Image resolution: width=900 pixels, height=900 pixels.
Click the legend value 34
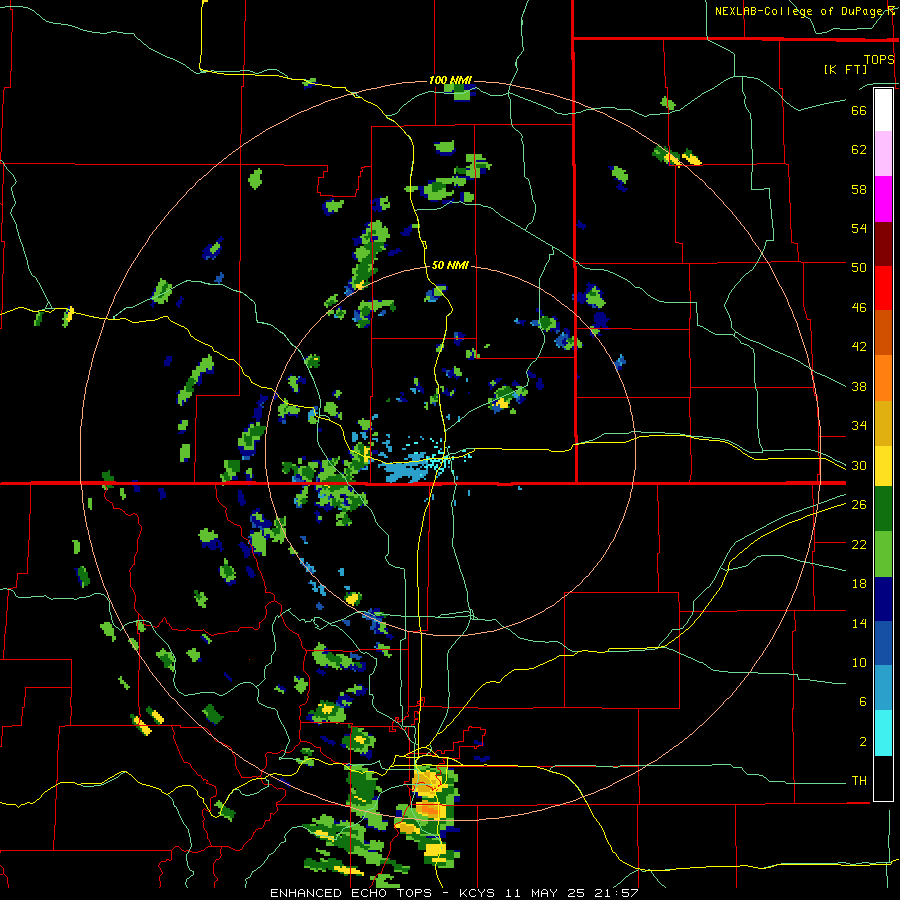pyautogui.click(x=859, y=425)
